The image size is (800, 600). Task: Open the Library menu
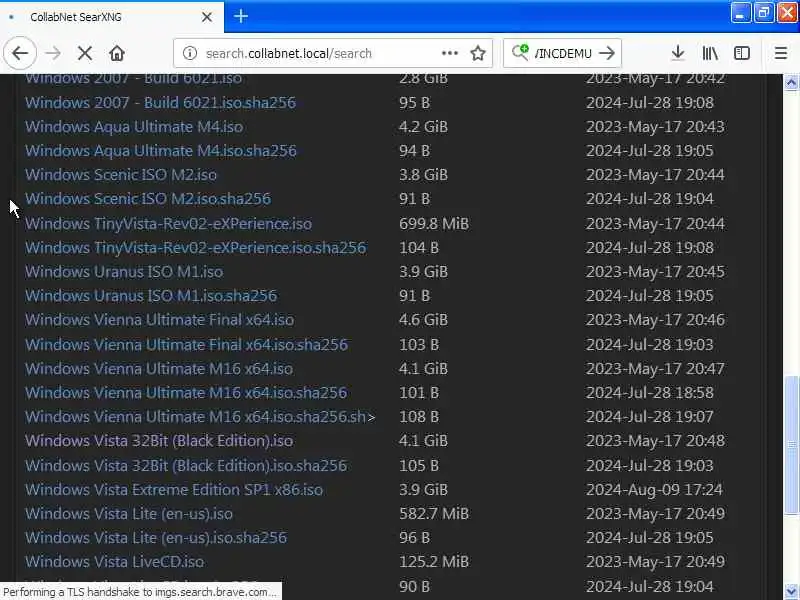tap(710, 53)
